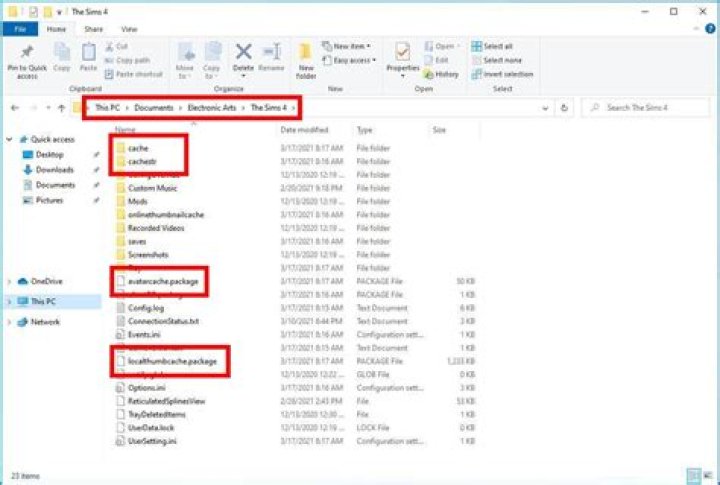Sort by the Size column header
720x485 pixels.
pos(439,130)
